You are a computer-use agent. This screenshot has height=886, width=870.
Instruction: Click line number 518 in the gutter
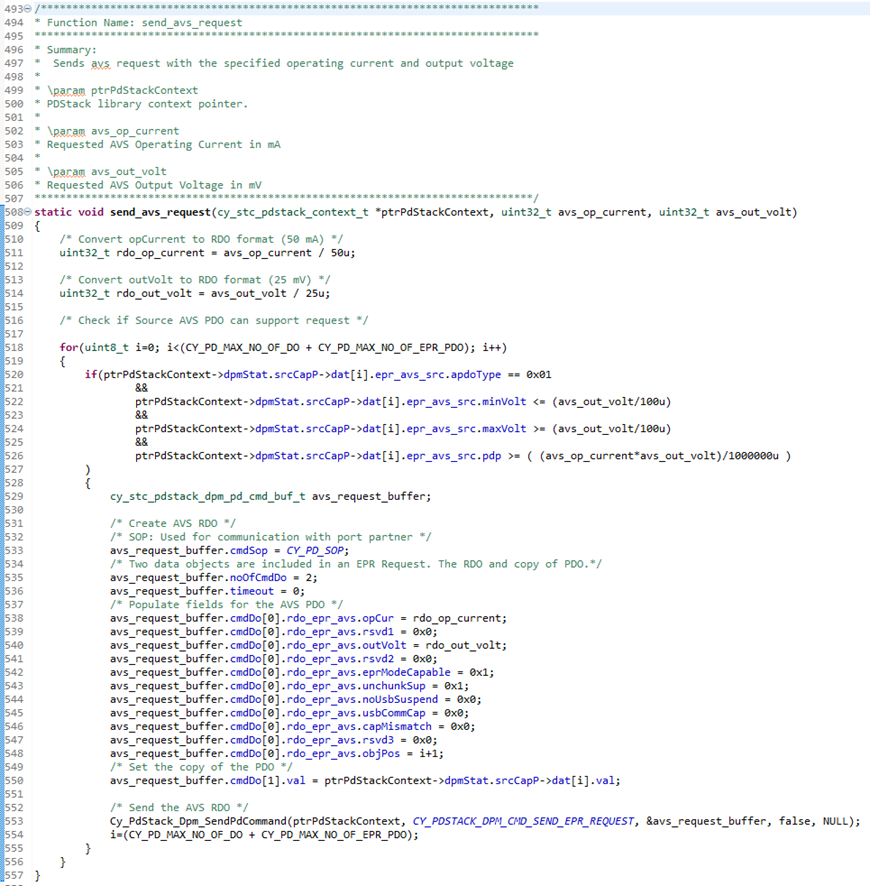tap(13, 348)
